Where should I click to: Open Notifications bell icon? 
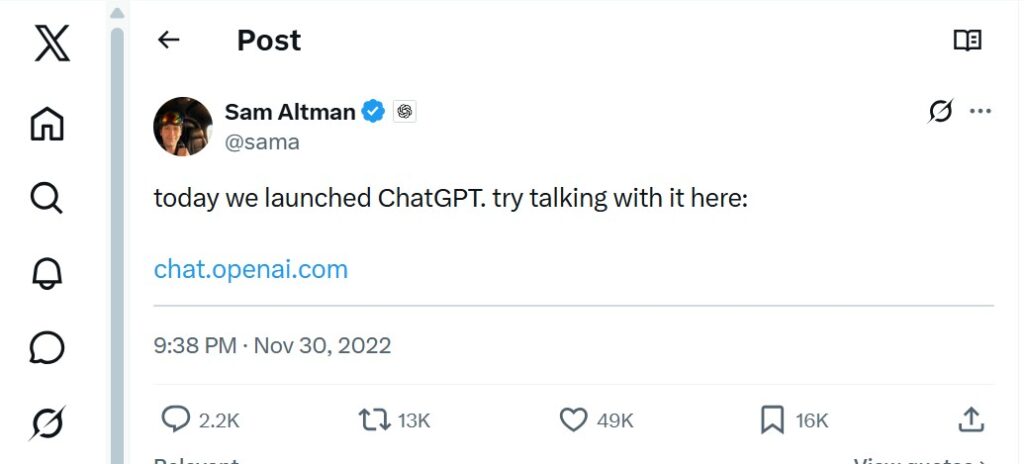[x=47, y=272]
